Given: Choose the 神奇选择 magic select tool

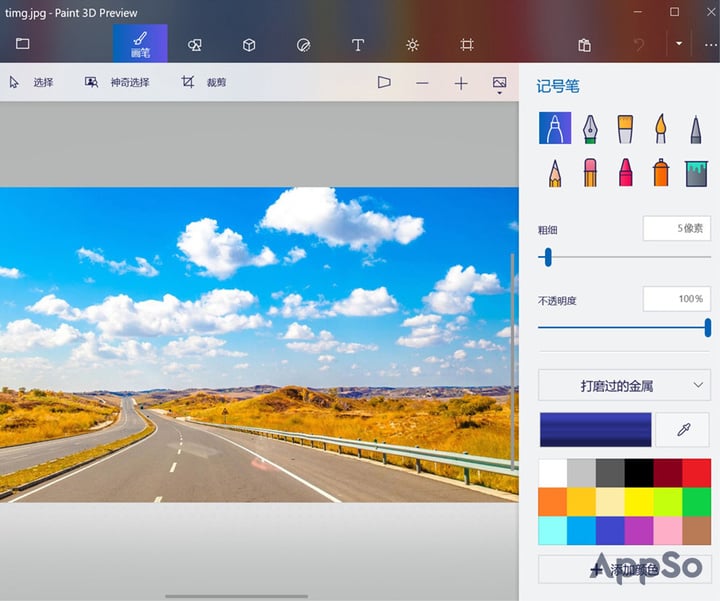Looking at the screenshot, I should click(x=117, y=82).
